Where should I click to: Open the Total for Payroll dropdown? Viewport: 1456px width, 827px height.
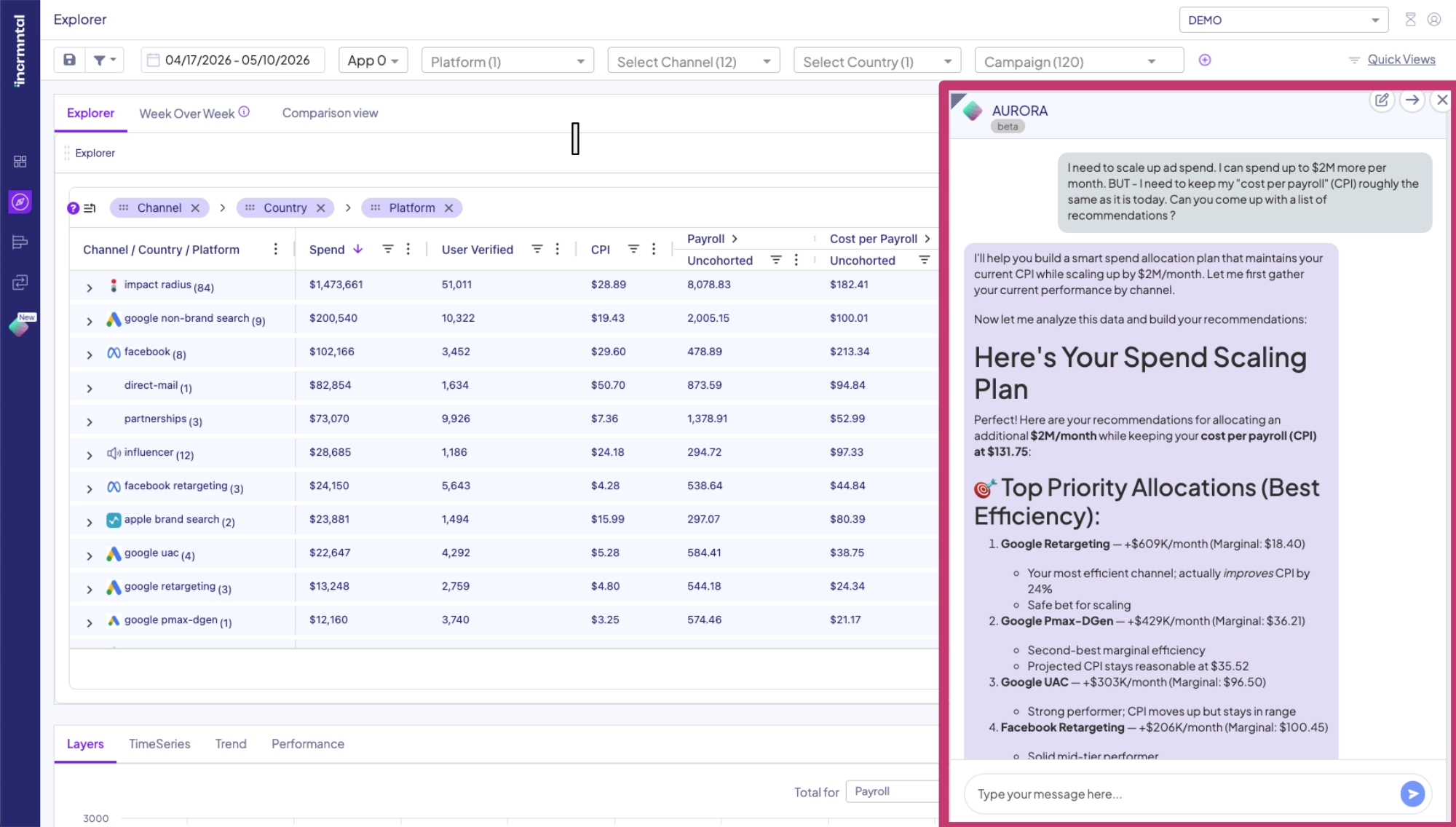pyautogui.click(x=892, y=791)
